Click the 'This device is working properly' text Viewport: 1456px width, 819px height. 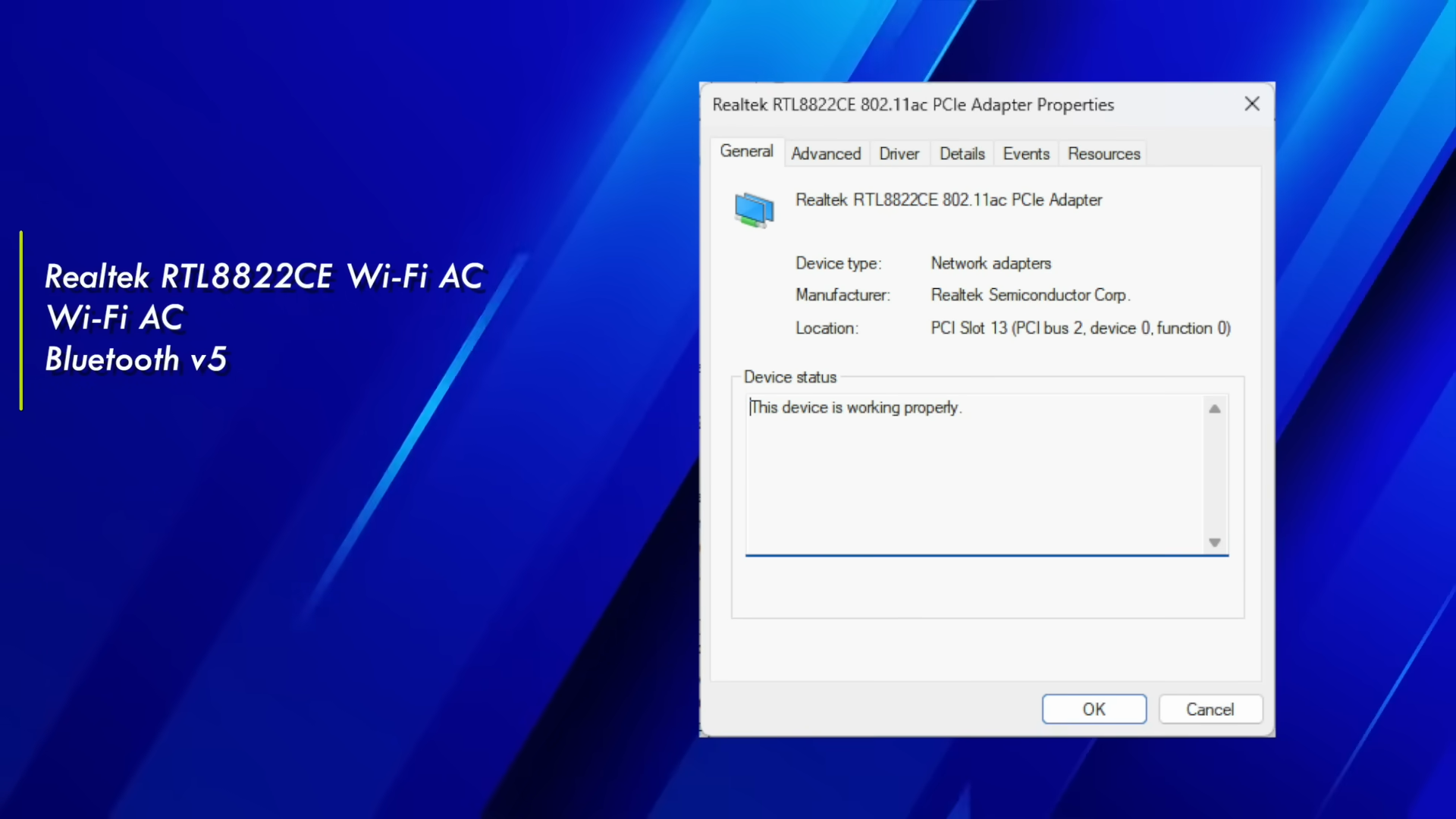[x=857, y=408]
